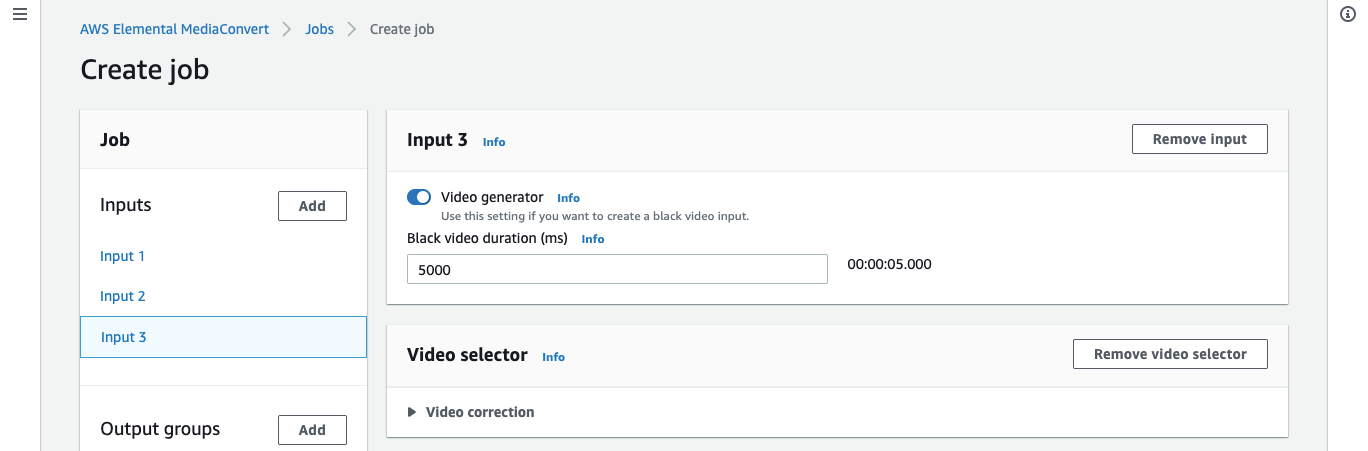Open Info link beside Input 3
1368x451 pixels.
point(494,142)
